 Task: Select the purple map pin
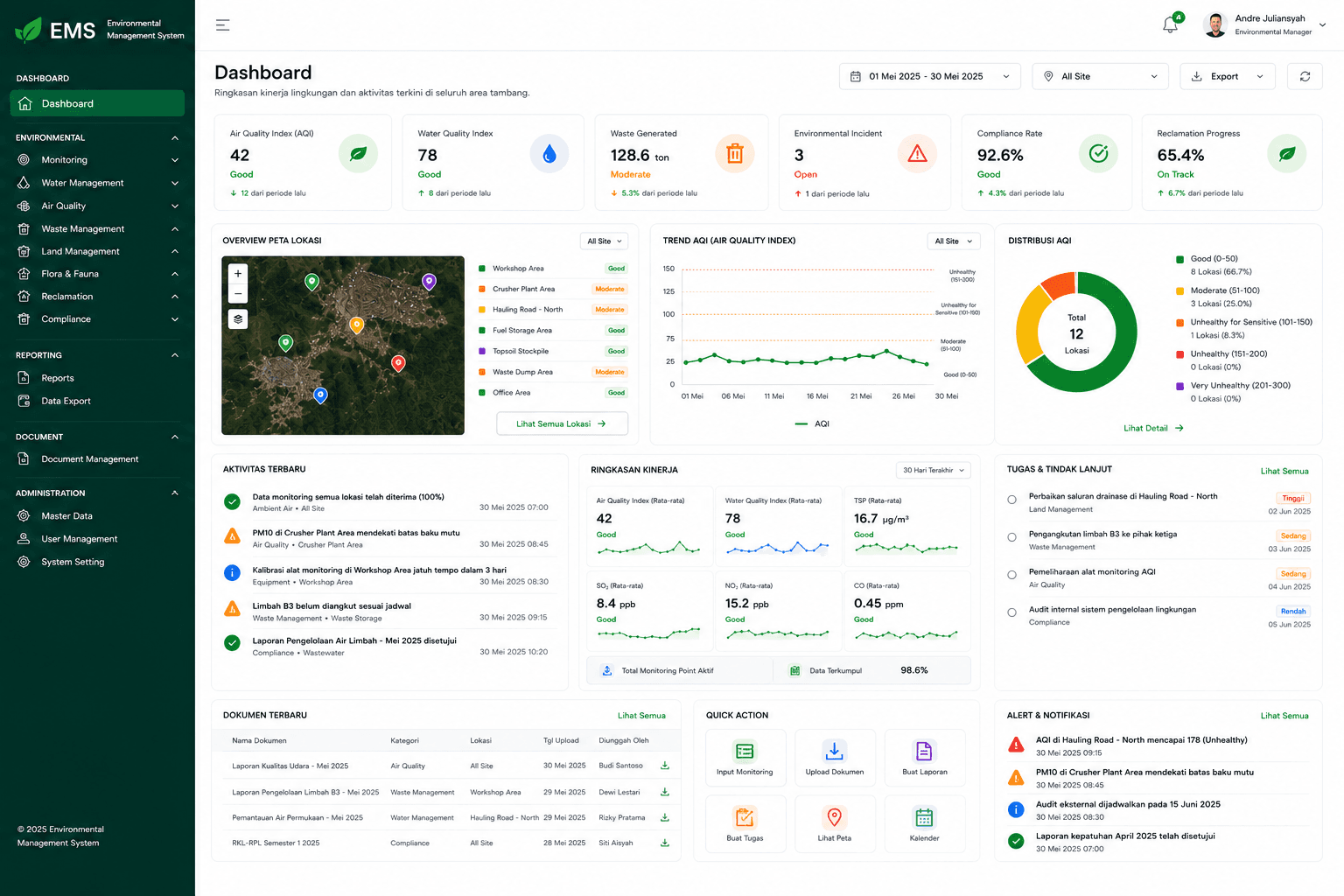click(429, 281)
